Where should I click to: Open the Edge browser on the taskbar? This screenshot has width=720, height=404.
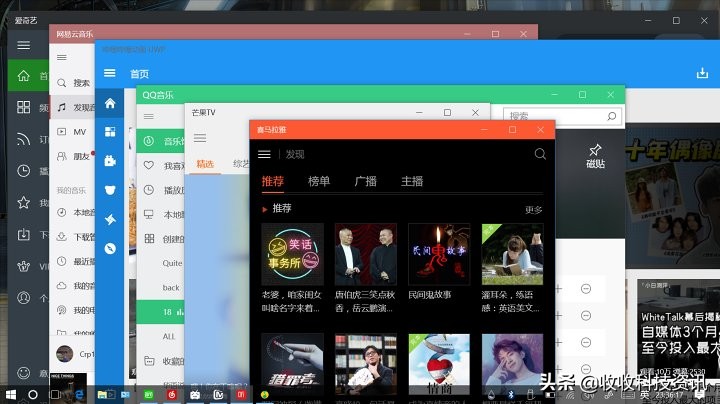(x=79, y=394)
